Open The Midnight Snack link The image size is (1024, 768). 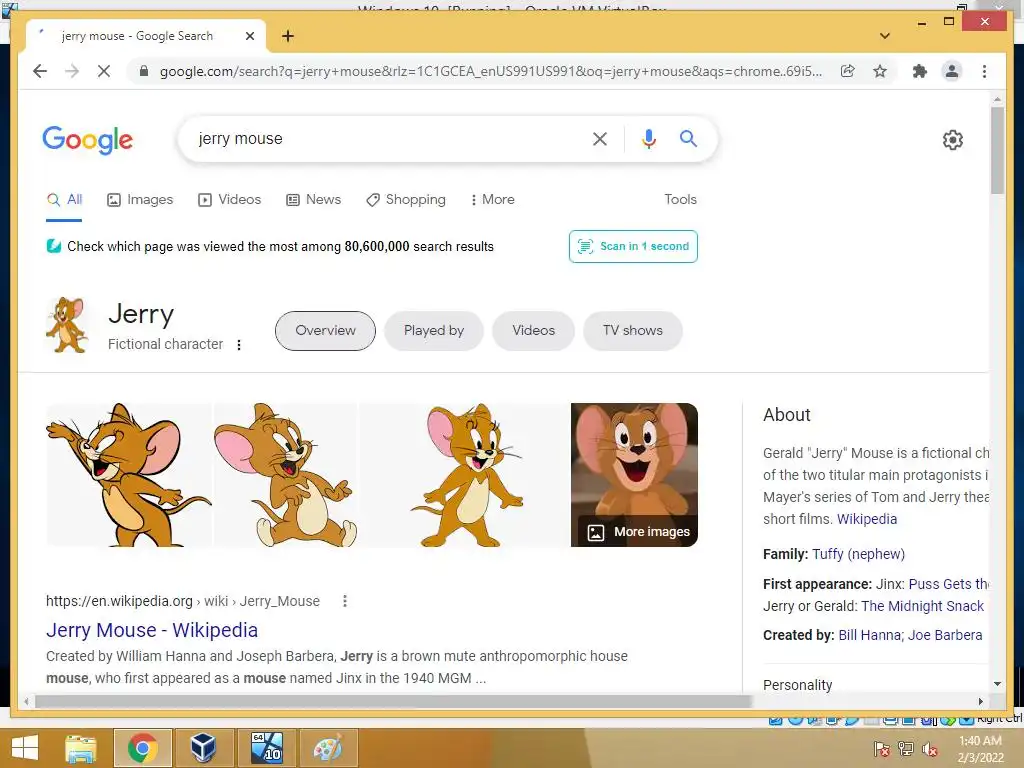922,606
